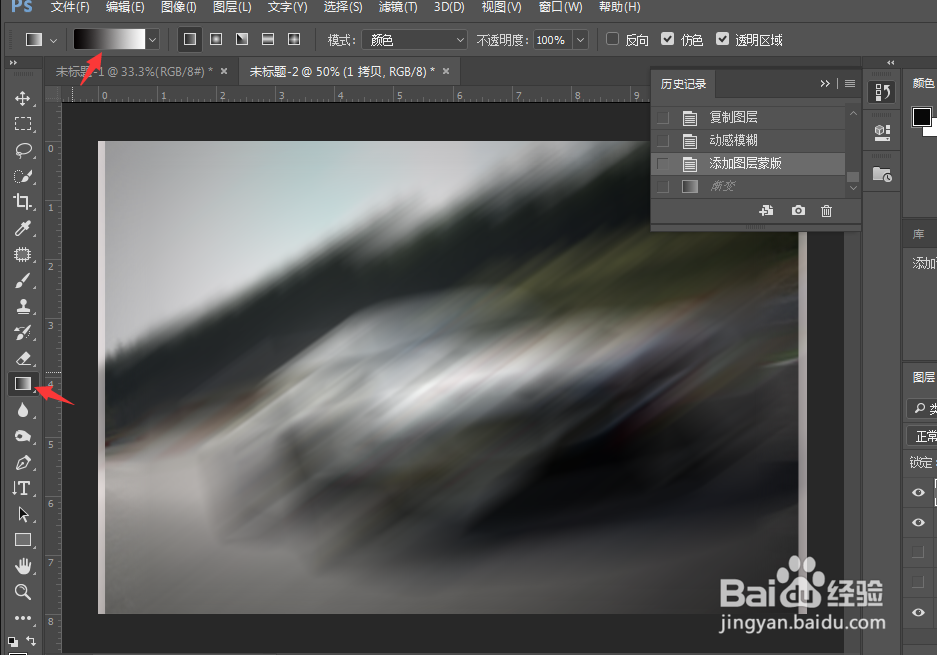Toggle visibility eye of the bottom layer
This screenshot has width=937, height=655.
[918, 613]
